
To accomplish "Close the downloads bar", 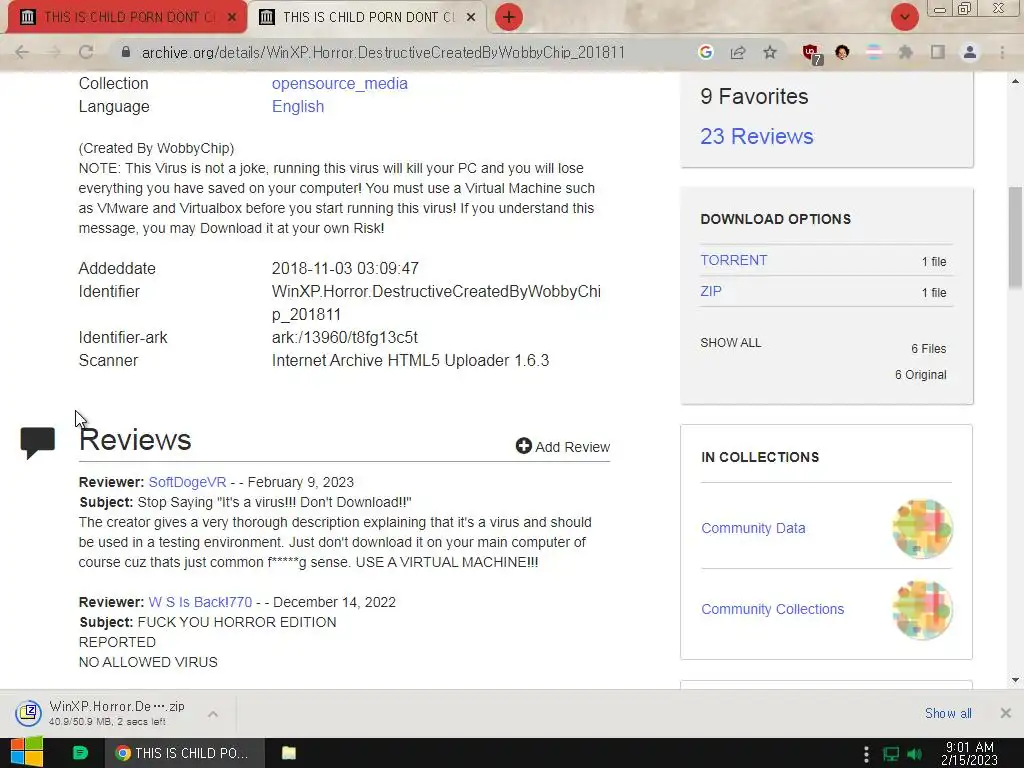I will point(1006,713).
